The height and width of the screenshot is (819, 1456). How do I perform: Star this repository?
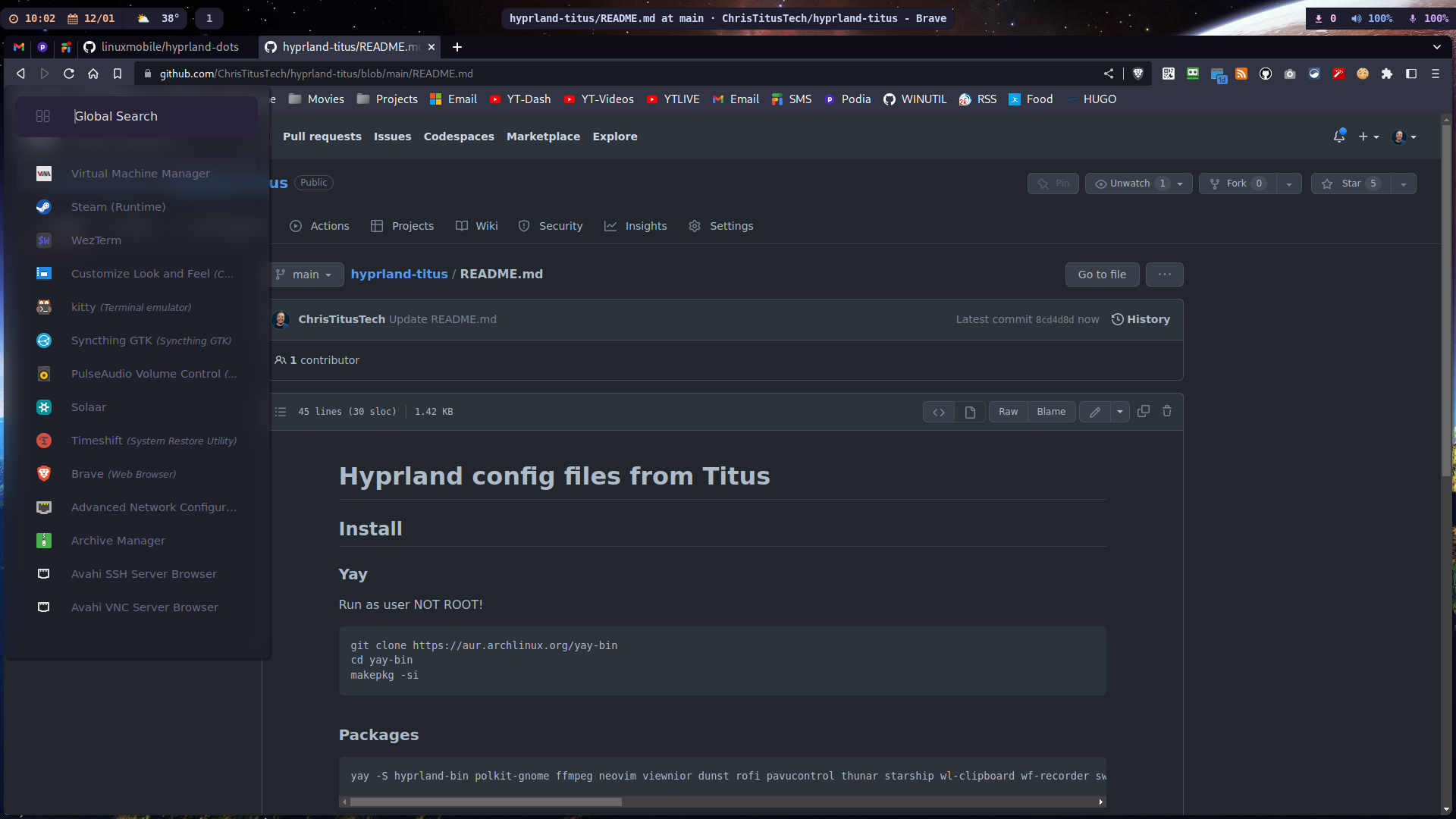1351,184
